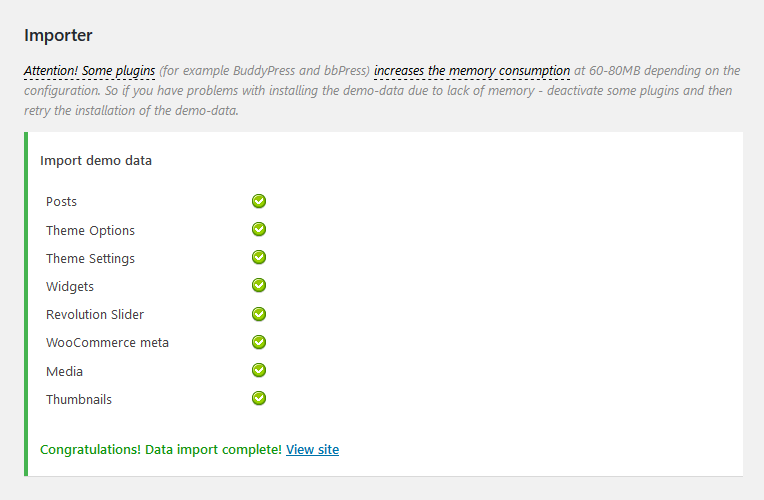Click the green checkmark beside Widgets
This screenshot has width=764, height=500.
coord(259,285)
